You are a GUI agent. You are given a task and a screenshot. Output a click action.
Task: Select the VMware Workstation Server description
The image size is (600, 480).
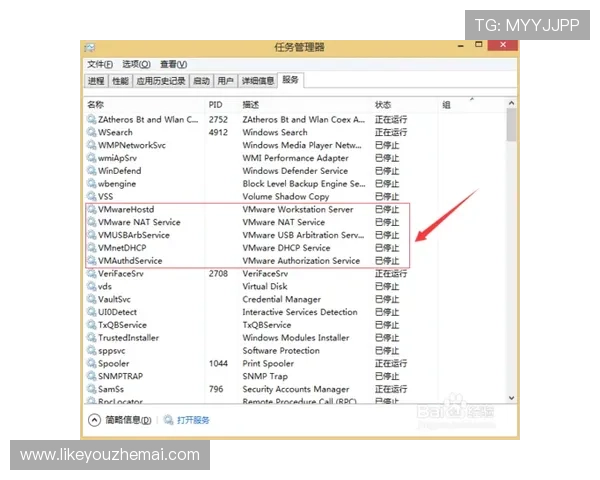pos(298,209)
